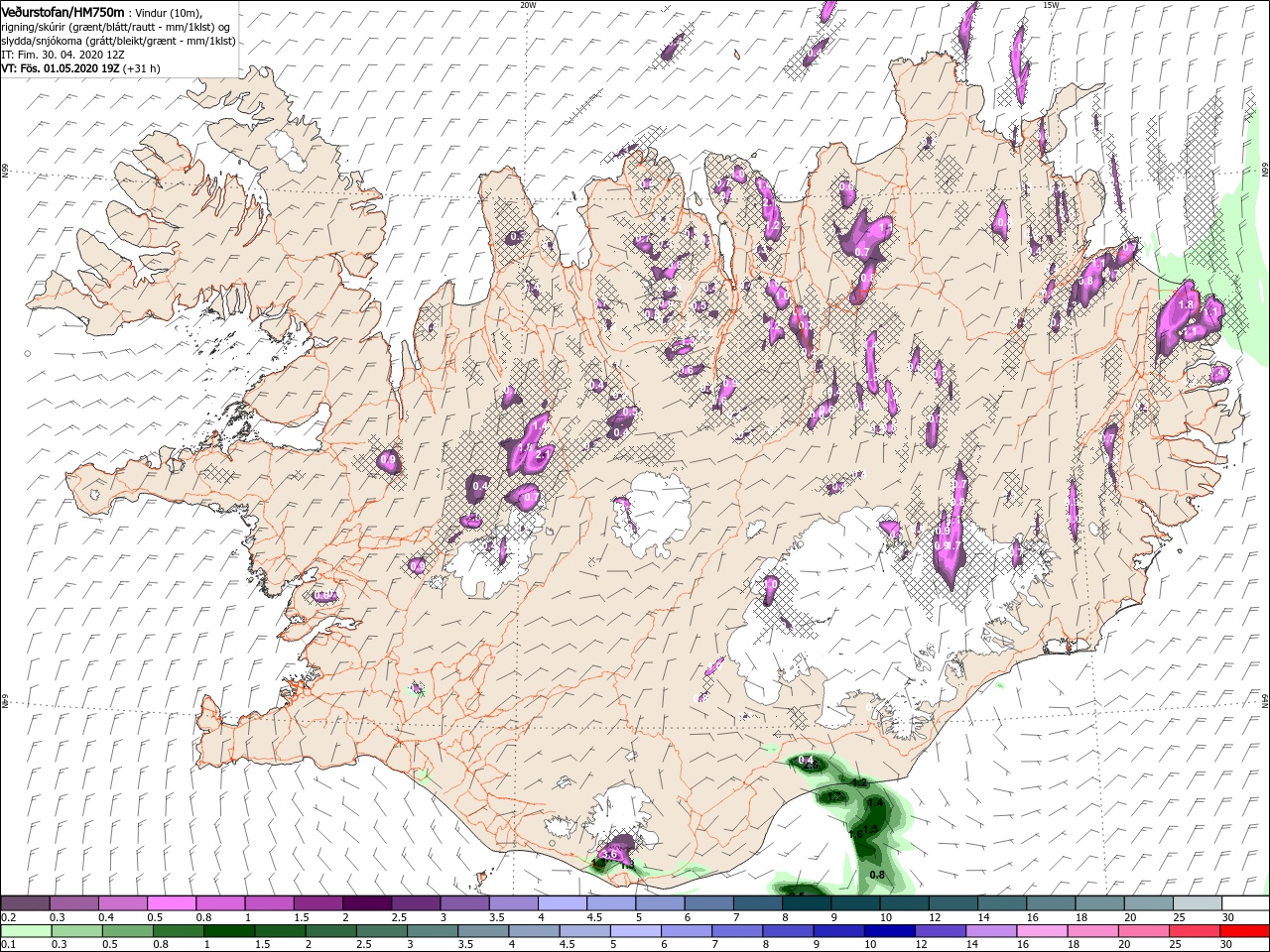Click the 'VT: Fös. 01.05.2020 19Z' valid time

(60, 68)
